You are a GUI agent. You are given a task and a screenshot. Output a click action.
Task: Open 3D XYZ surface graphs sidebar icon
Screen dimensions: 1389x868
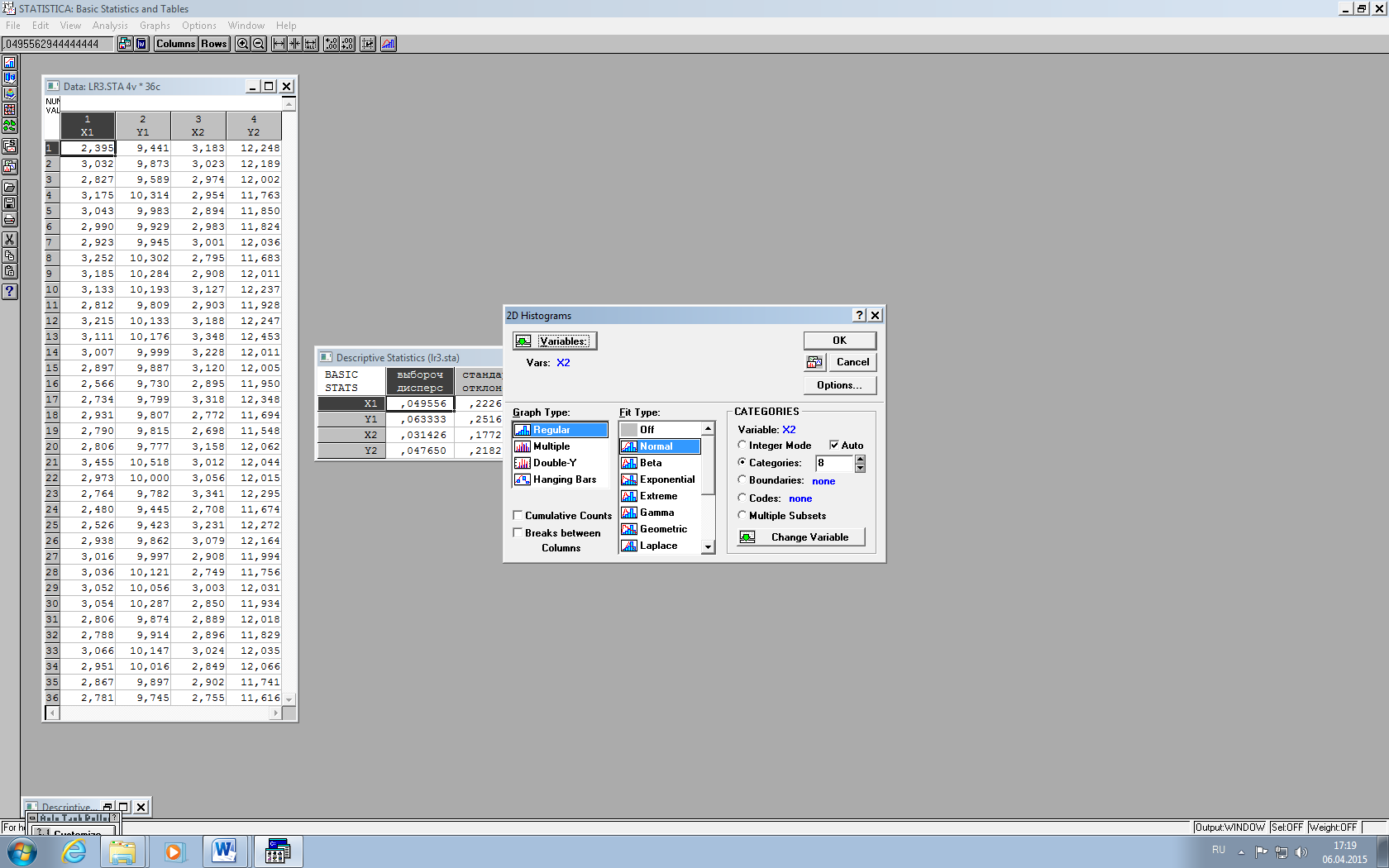point(10,93)
